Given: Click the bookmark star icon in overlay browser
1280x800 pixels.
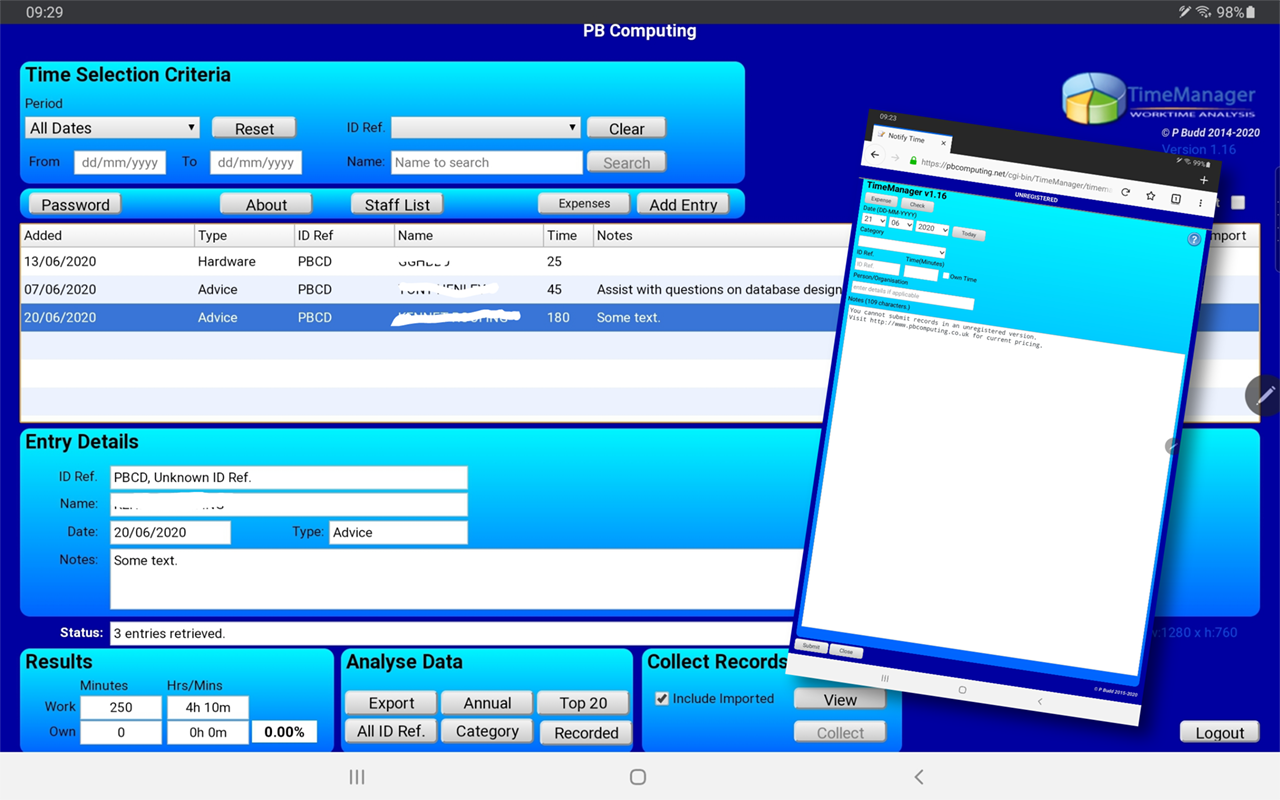Looking at the screenshot, I should coord(1150,196).
